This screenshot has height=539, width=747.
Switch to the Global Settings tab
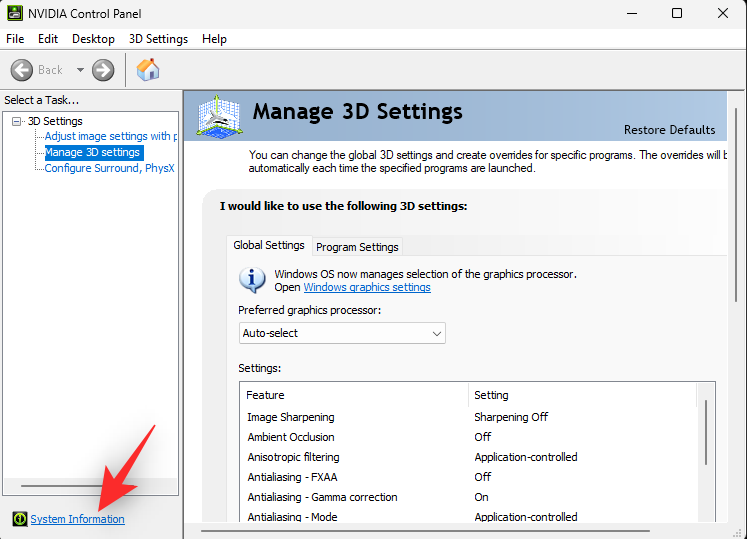click(x=269, y=245)
